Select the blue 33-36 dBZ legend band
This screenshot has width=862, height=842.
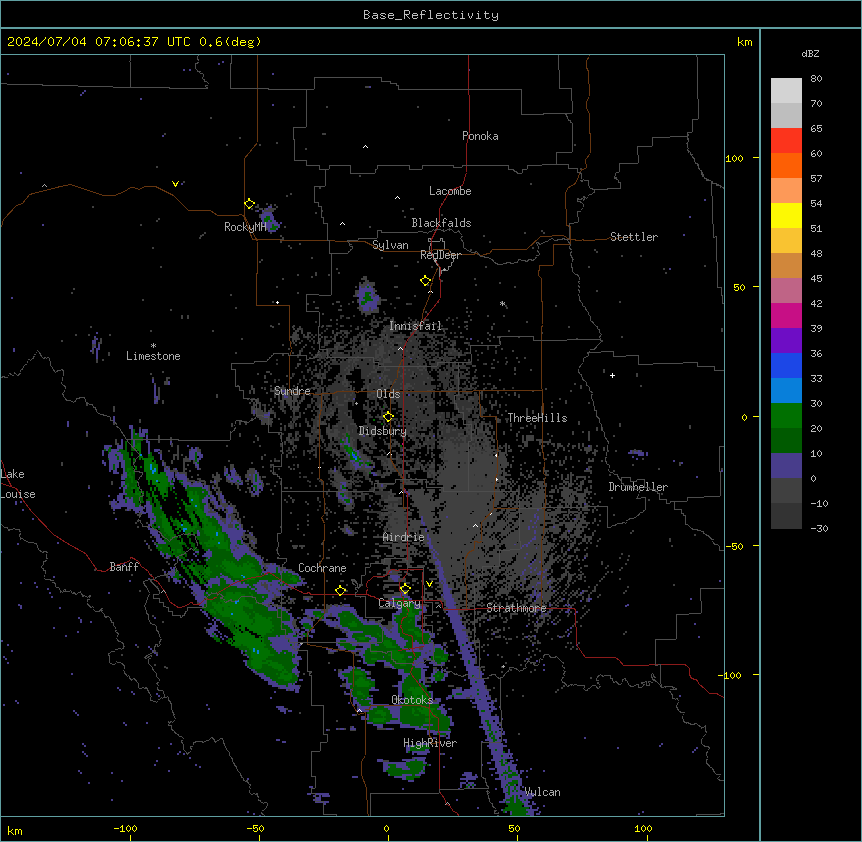pyautogui.click(x=786, y=365)
